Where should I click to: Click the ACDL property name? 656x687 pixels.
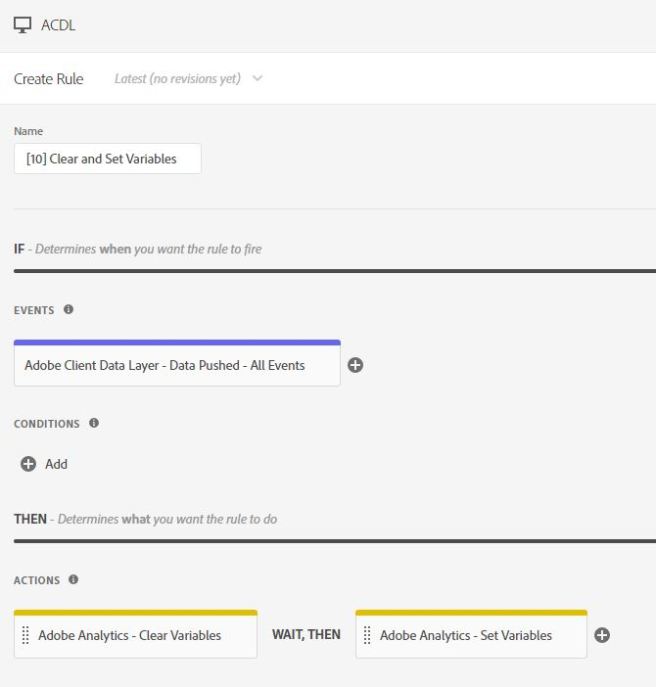click(x=58, y=25)
